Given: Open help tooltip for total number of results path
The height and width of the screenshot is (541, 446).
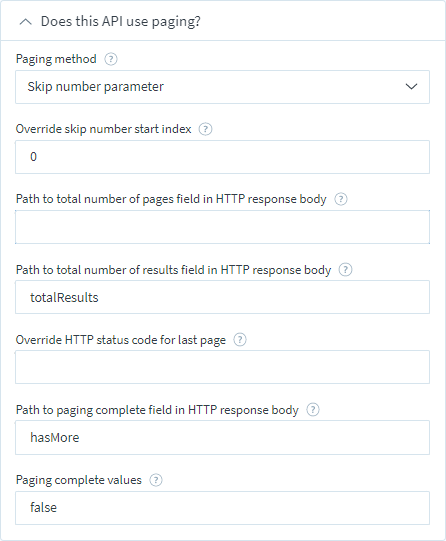Looking at the screenshot, I should click(345, 269).
